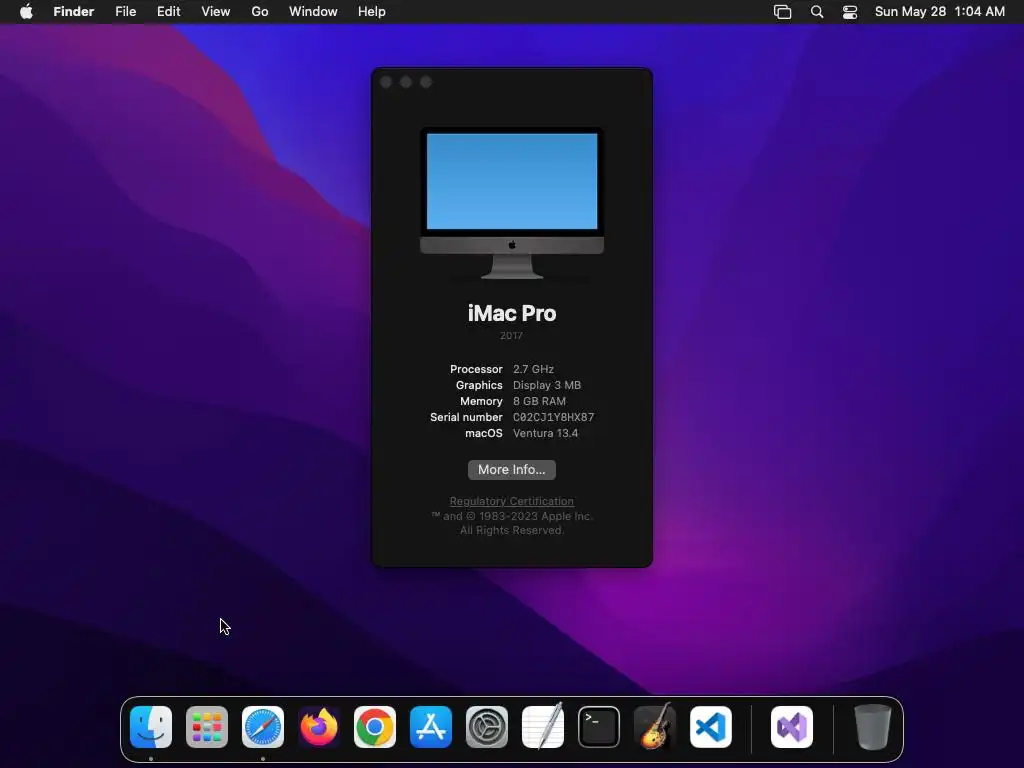Open Launchpad in the Dock
Screen dimensions: 1024x768
207,727
